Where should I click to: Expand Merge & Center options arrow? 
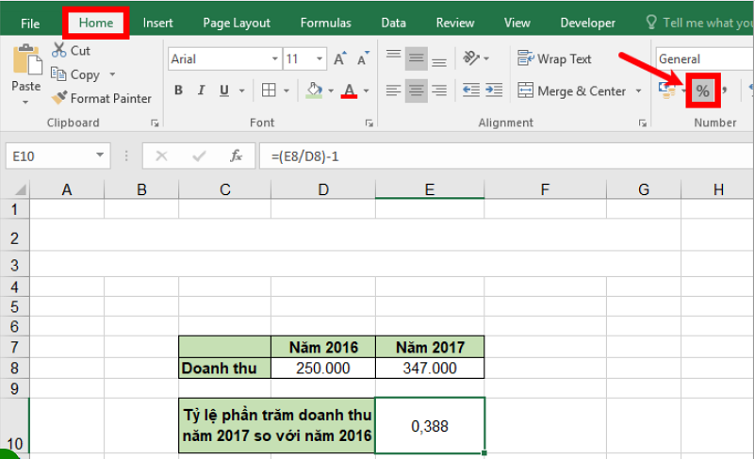(638, 91)
